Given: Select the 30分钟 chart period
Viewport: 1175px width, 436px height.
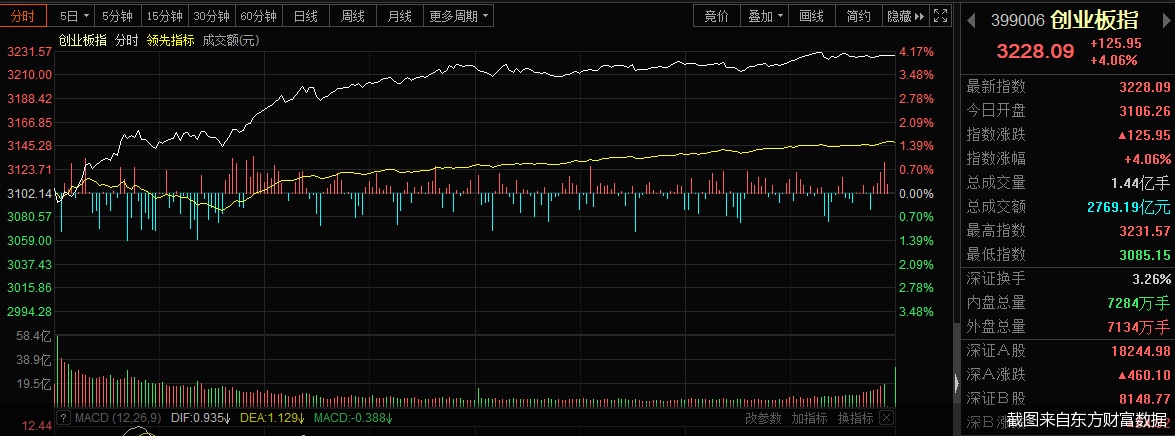Looking at the screenshot, I should [211, 15].
